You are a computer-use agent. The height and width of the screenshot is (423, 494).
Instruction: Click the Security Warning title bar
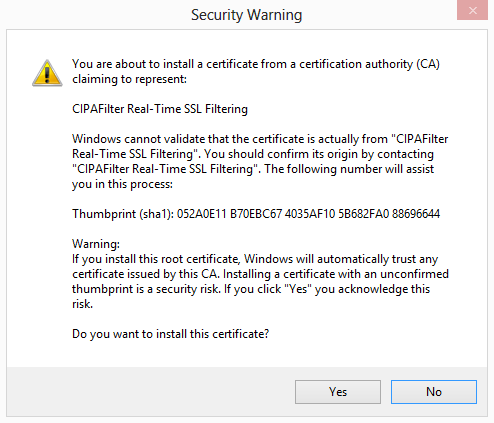246,15
